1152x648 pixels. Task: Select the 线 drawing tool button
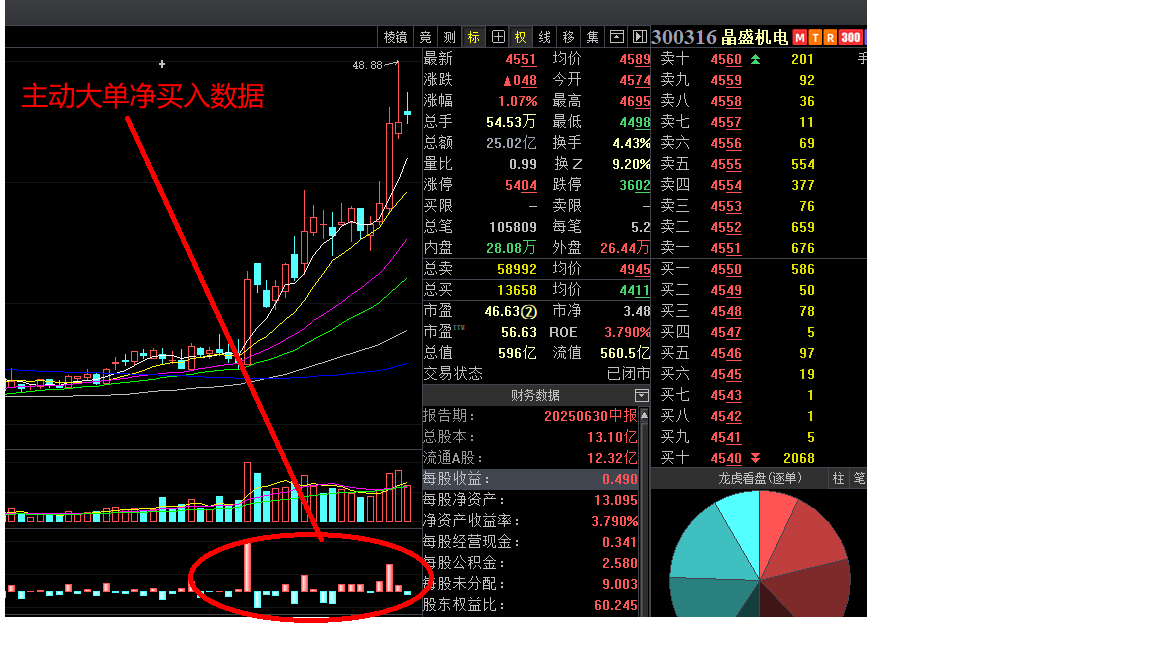(544, 37)
